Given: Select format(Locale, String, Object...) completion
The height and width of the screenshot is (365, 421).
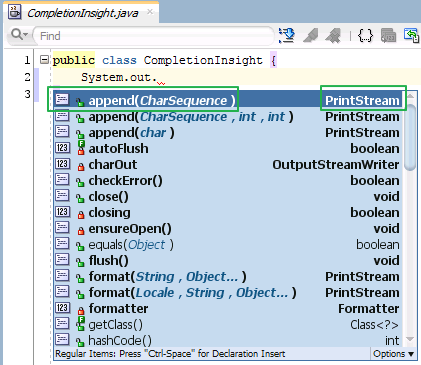Looking at the screenshot, I should [x=228, y=293].
